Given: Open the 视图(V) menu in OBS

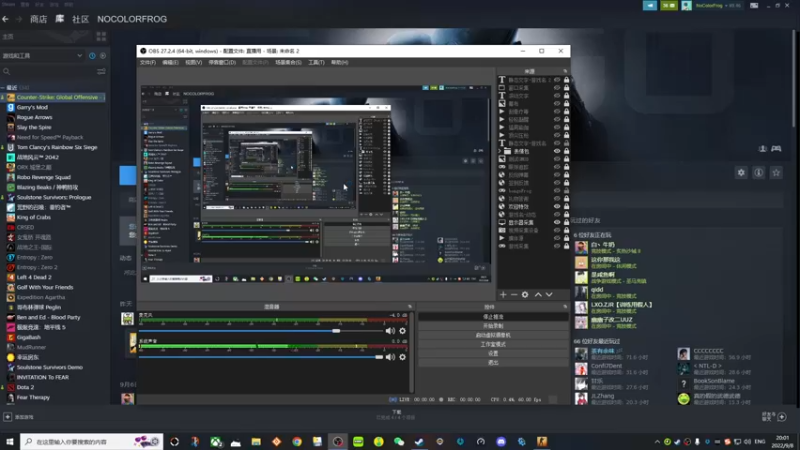Looking at the screenshot, I should pos(193,62).
